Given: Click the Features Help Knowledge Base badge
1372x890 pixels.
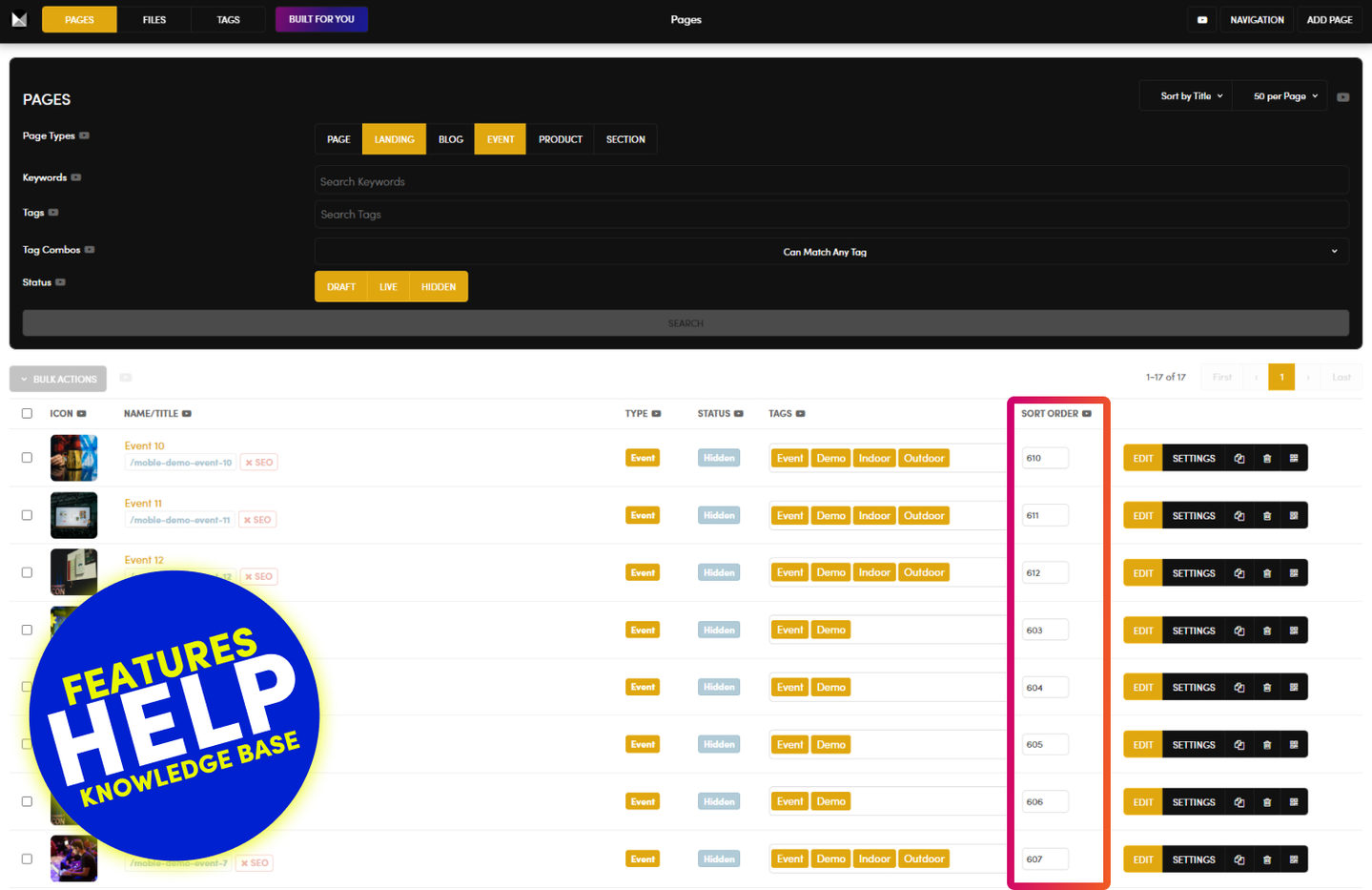Looking at the screenshot, I should tap(174, 715).
